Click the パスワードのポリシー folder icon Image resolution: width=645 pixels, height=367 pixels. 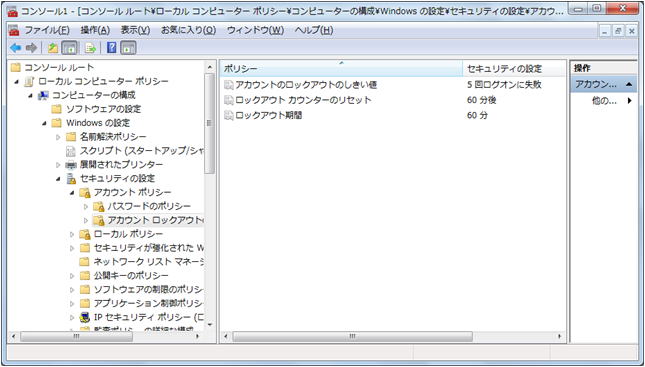click(x=99, y=207)
